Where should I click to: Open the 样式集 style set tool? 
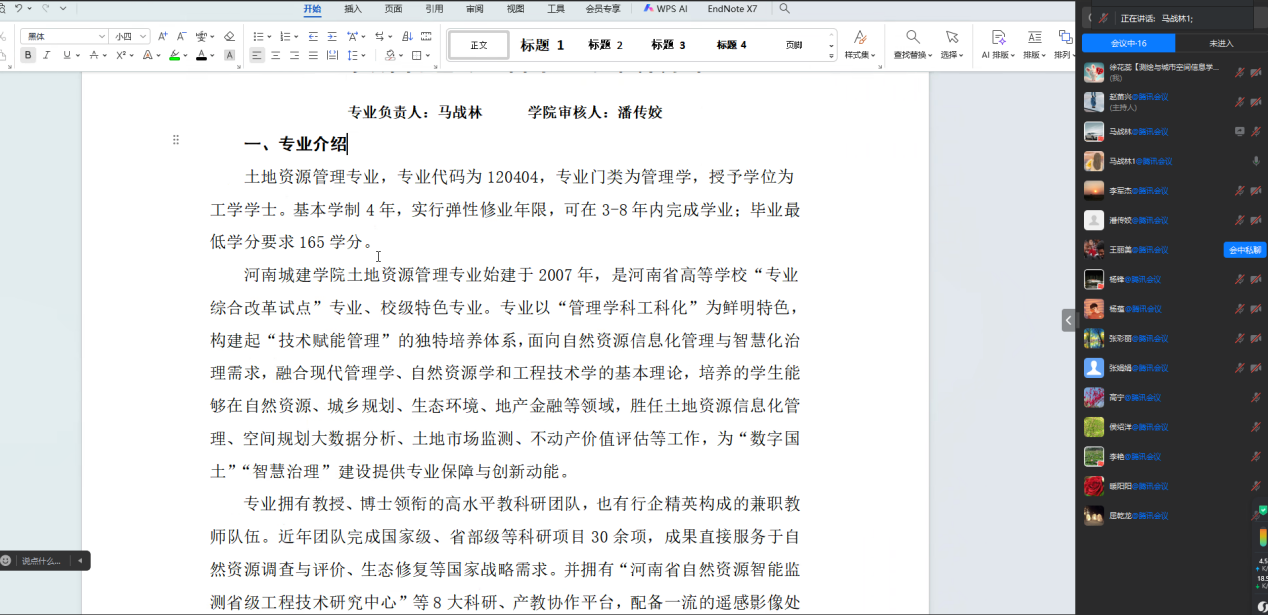click(x=859, y=44)
